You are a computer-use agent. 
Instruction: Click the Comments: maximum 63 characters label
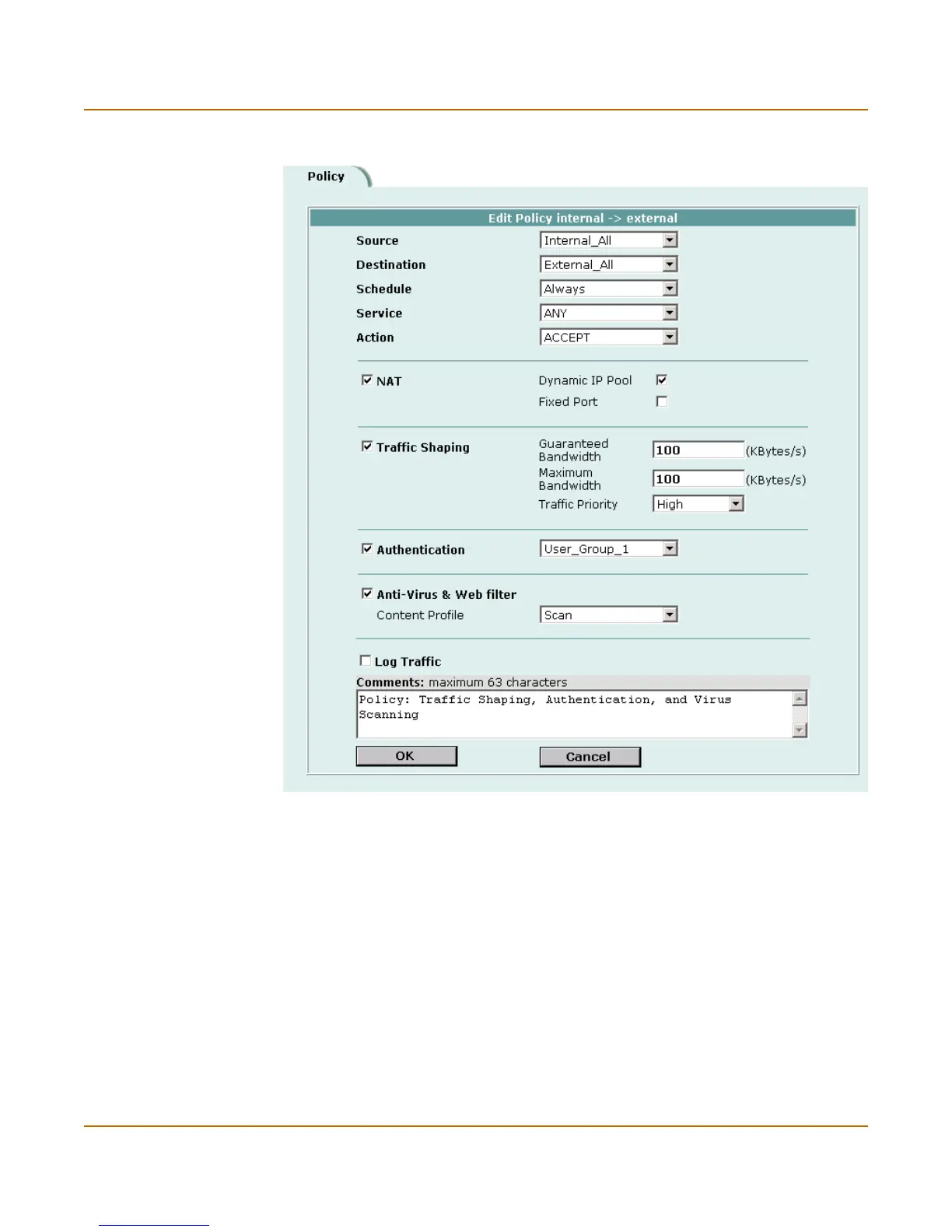pyautogui.click(x=461, y=682)
